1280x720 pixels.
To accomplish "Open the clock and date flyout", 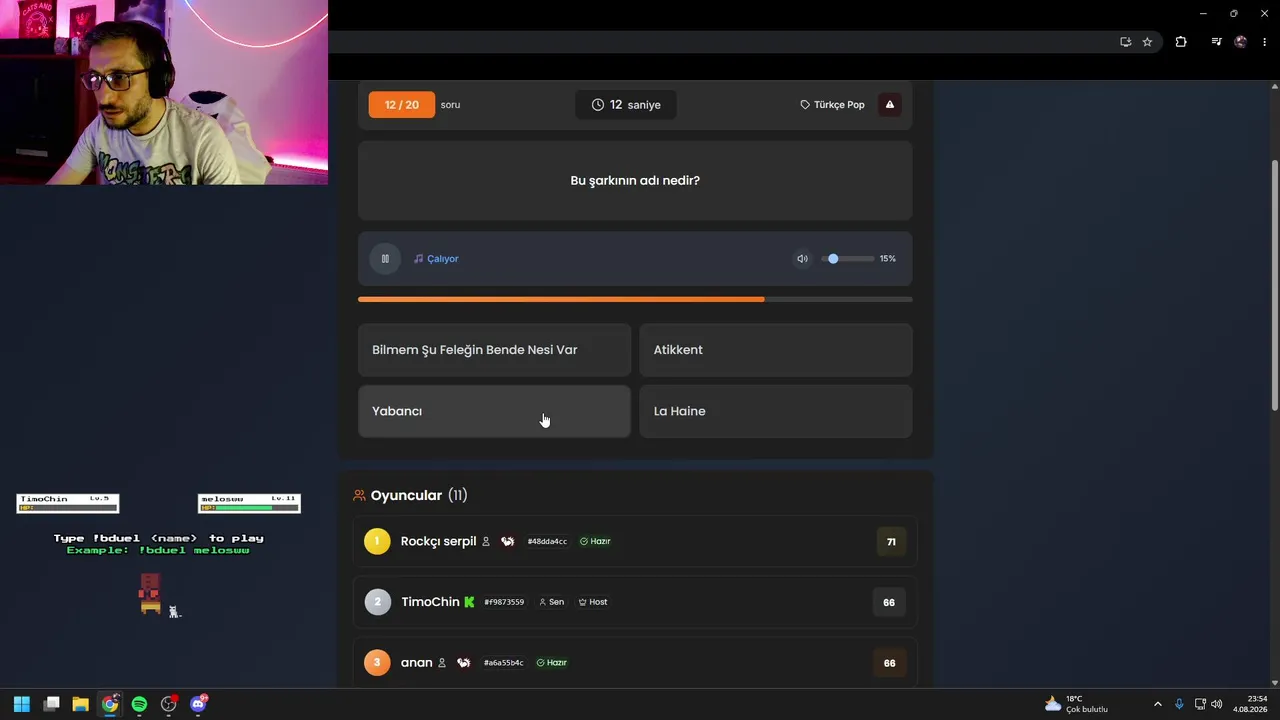I will [1250, 704].
